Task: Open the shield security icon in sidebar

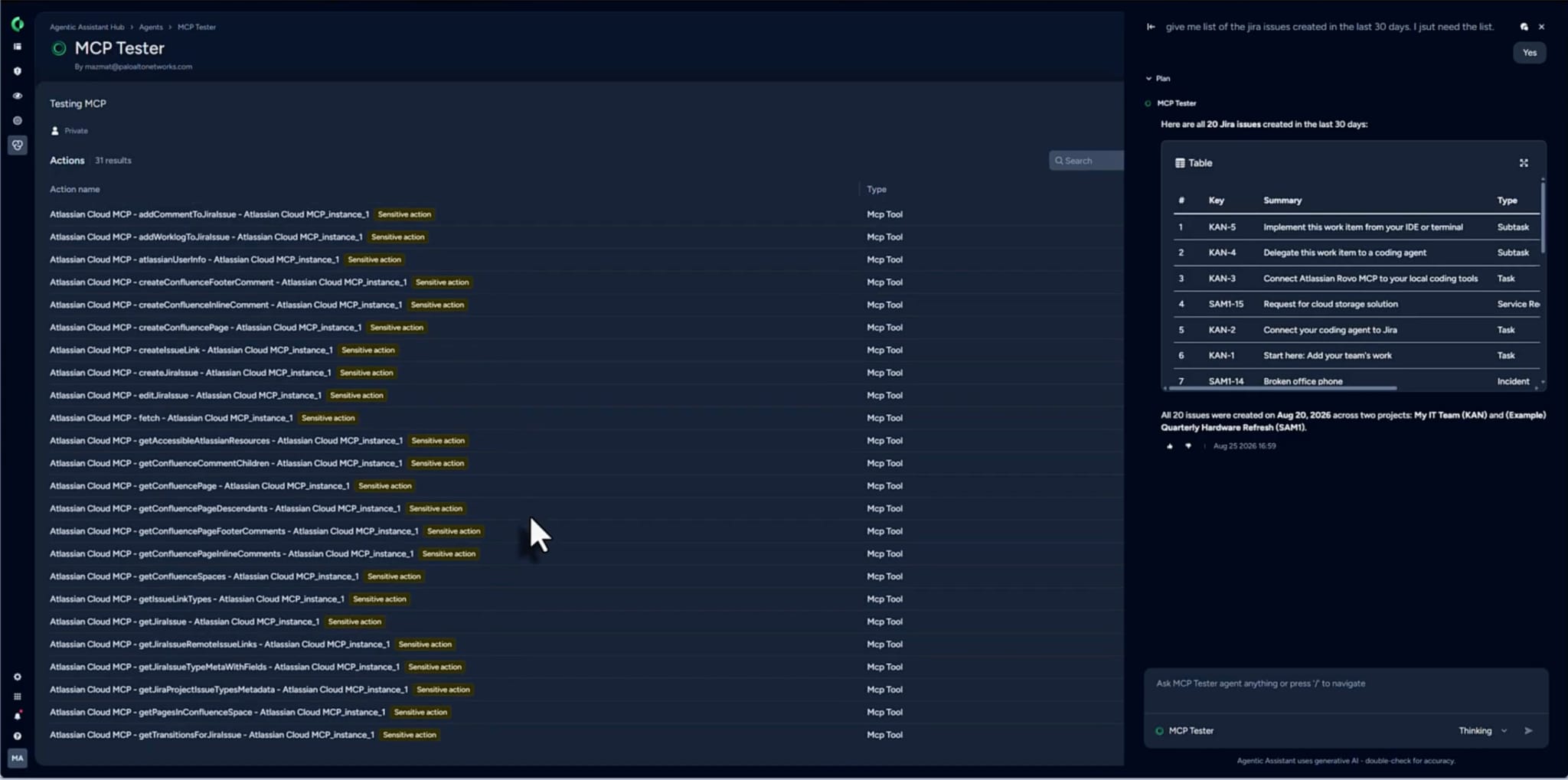Action: pyautogui.click(x=17, y=71)
